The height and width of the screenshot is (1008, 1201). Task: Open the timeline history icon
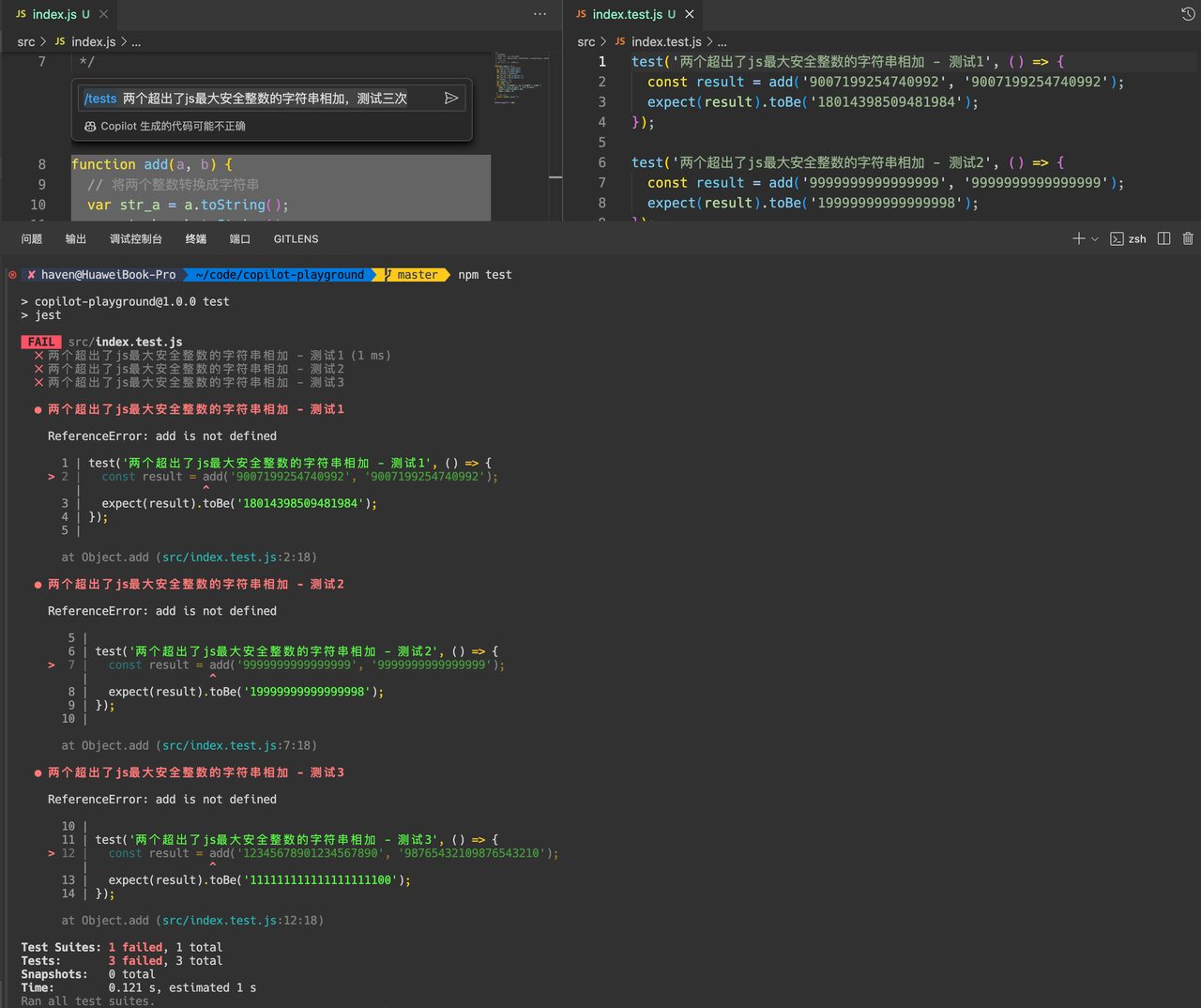[x=1188, y=14]
